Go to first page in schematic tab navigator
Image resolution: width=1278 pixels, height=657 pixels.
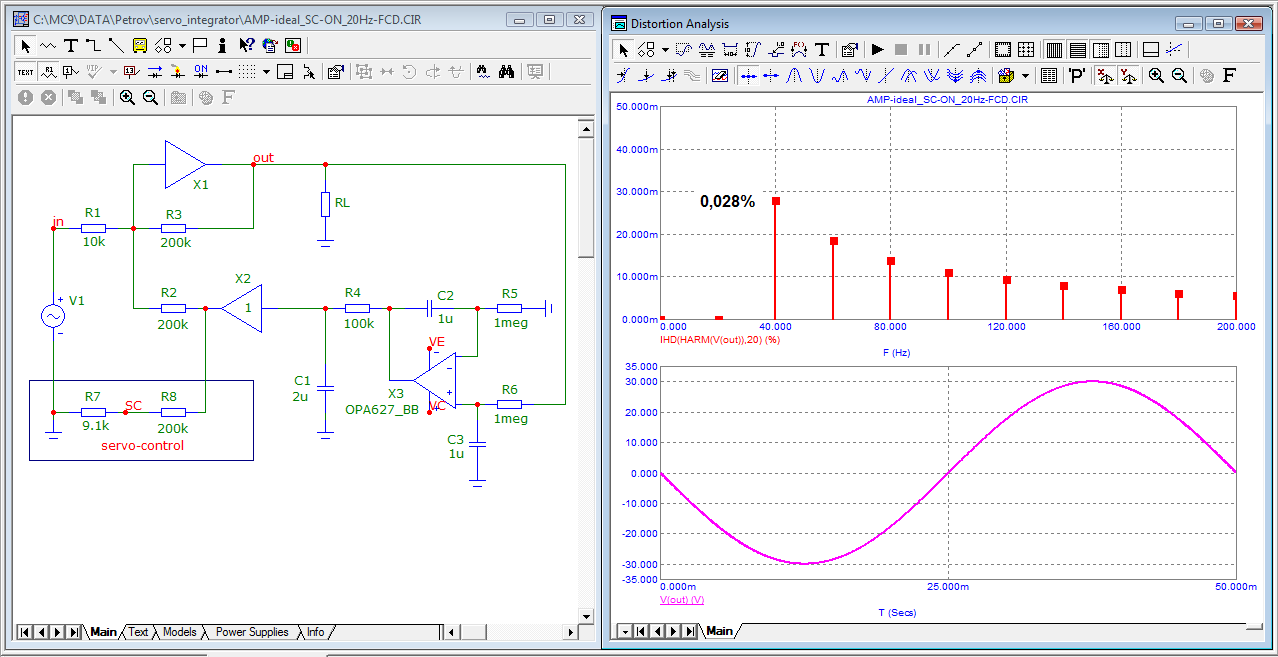tap(24, 632)
